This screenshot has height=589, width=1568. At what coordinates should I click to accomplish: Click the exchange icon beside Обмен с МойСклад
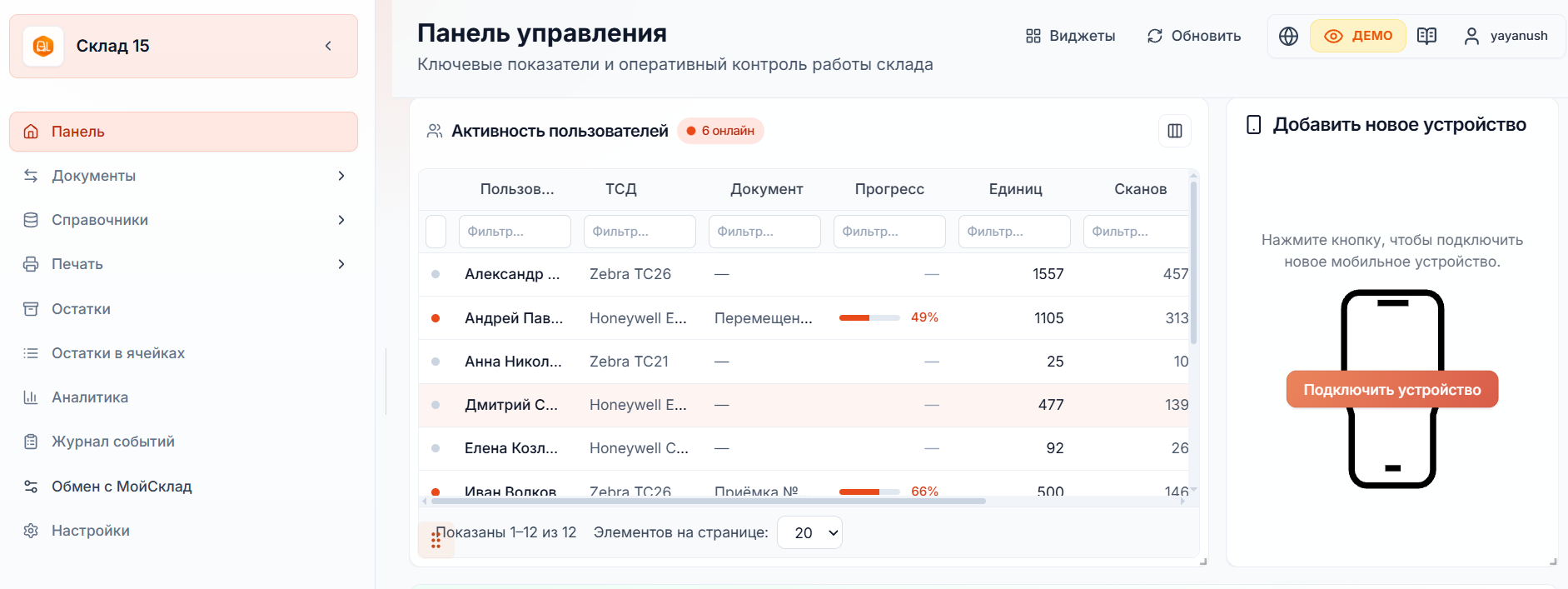tap(31, 487)
